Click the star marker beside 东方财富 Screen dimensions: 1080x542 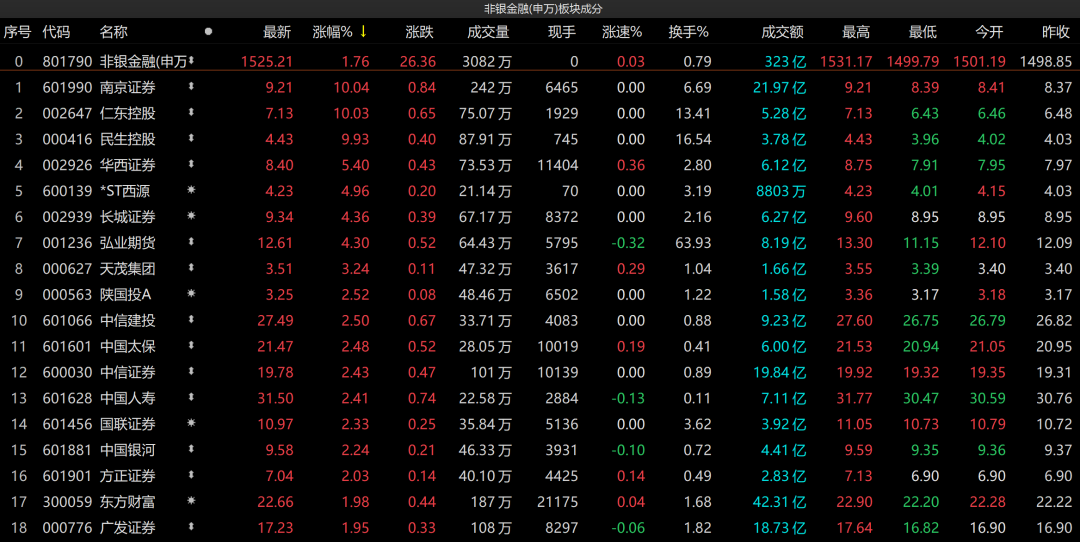(191, 502)
